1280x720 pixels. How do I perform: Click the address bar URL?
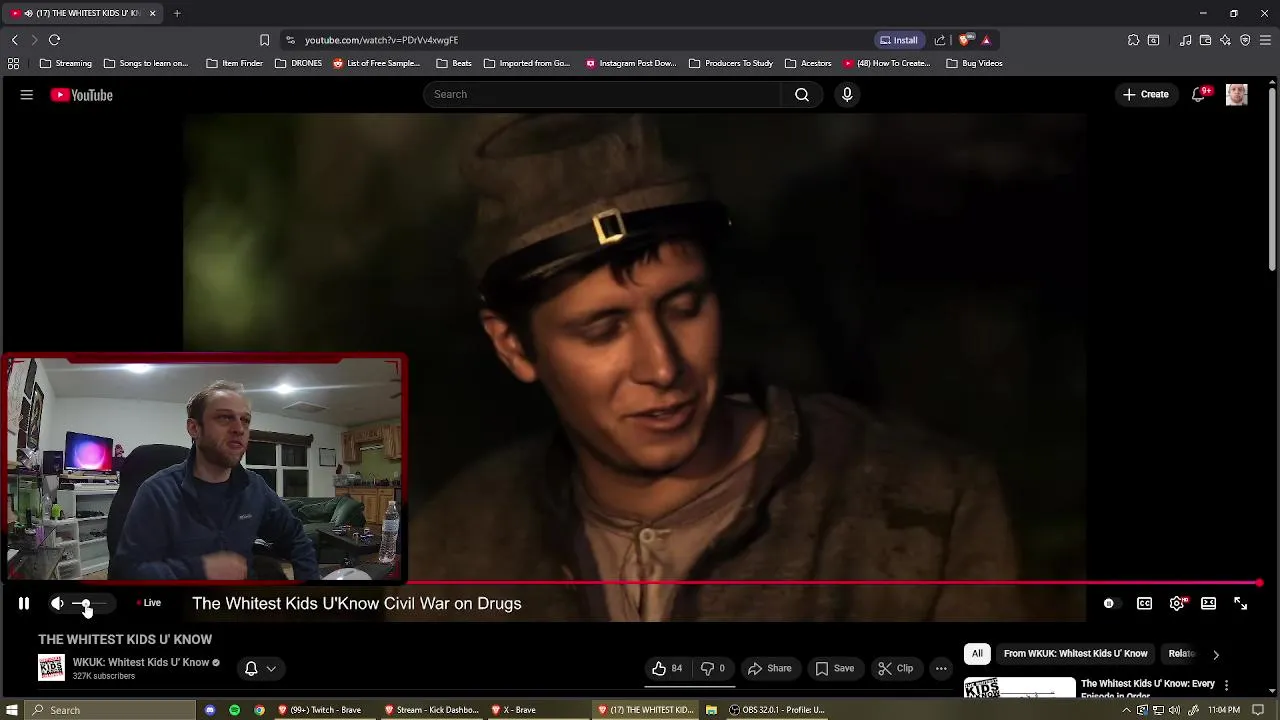381,40
